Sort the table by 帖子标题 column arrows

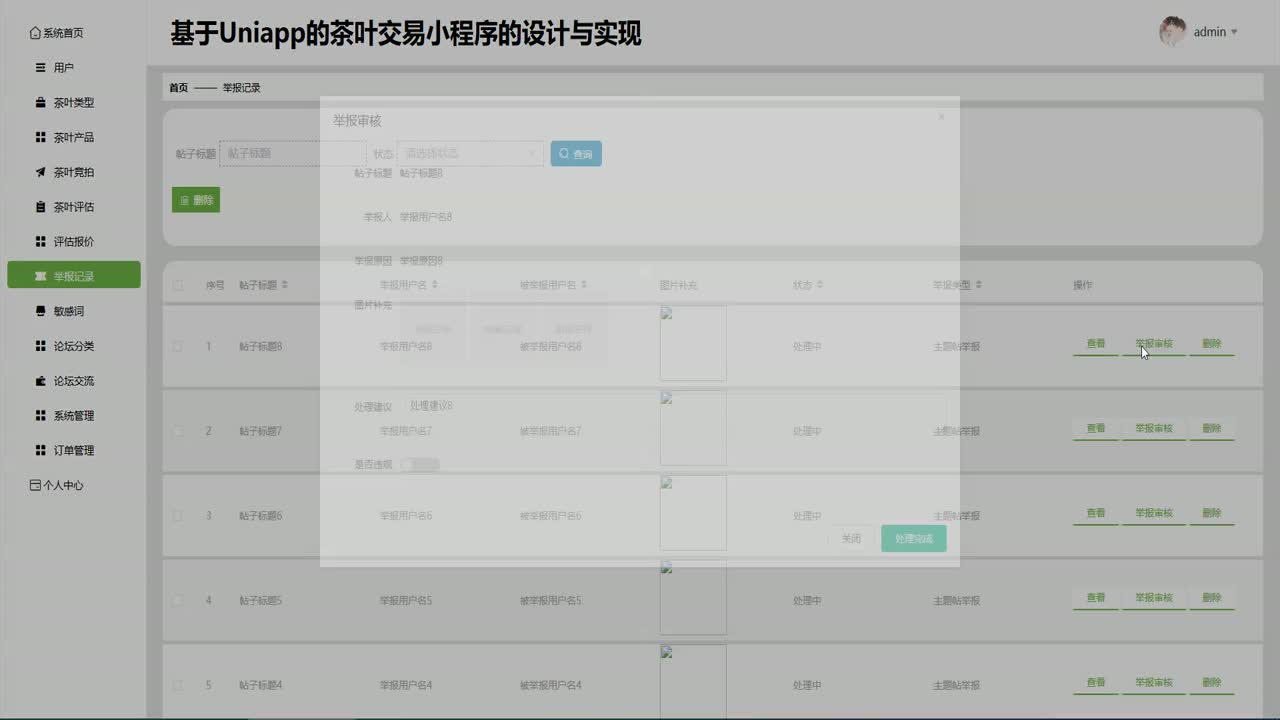click(285, 285)
